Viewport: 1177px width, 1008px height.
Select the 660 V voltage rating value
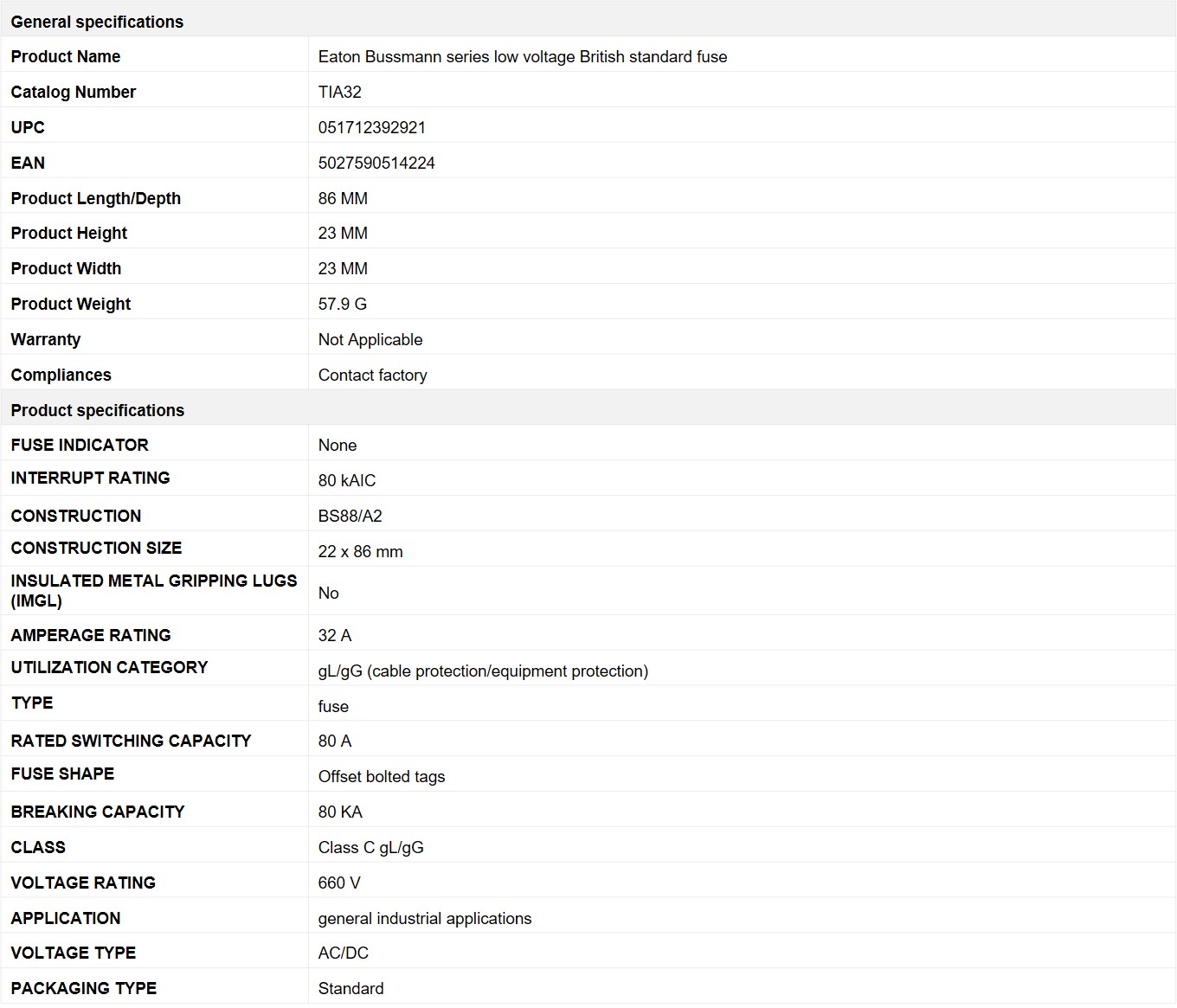coord(338,883)
